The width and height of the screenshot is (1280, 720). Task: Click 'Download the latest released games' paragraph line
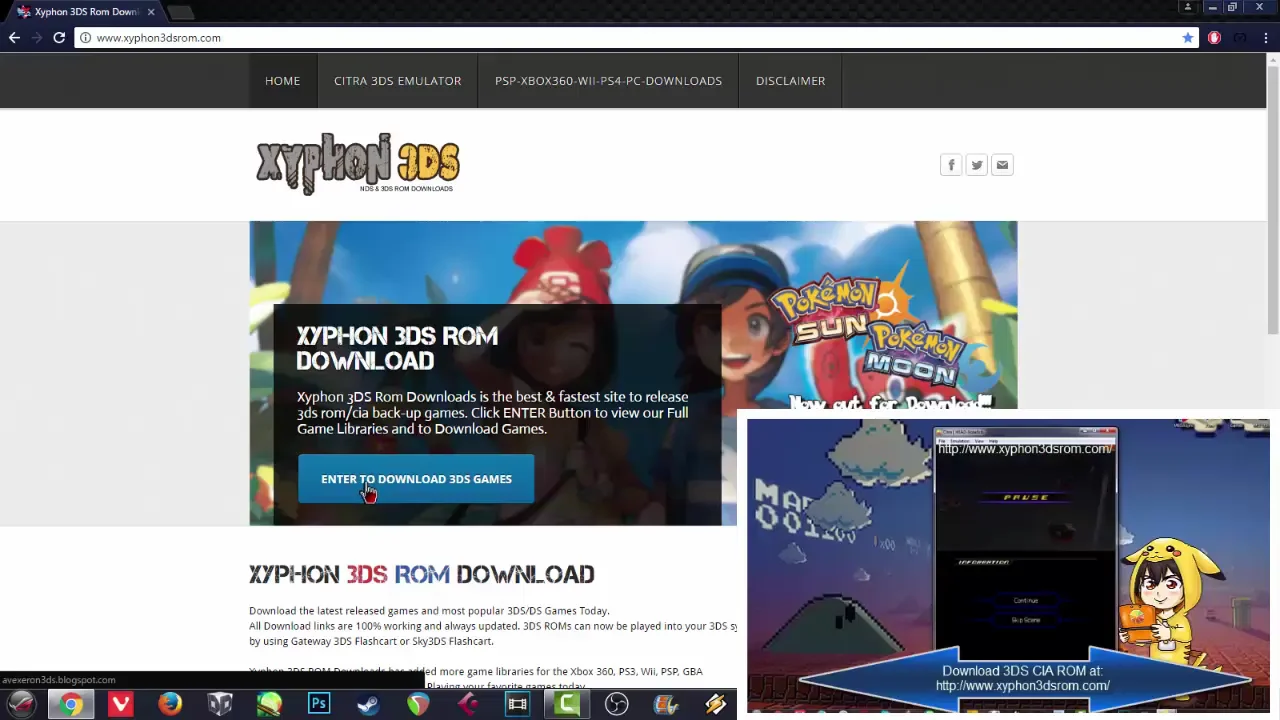tap(429, 611)
